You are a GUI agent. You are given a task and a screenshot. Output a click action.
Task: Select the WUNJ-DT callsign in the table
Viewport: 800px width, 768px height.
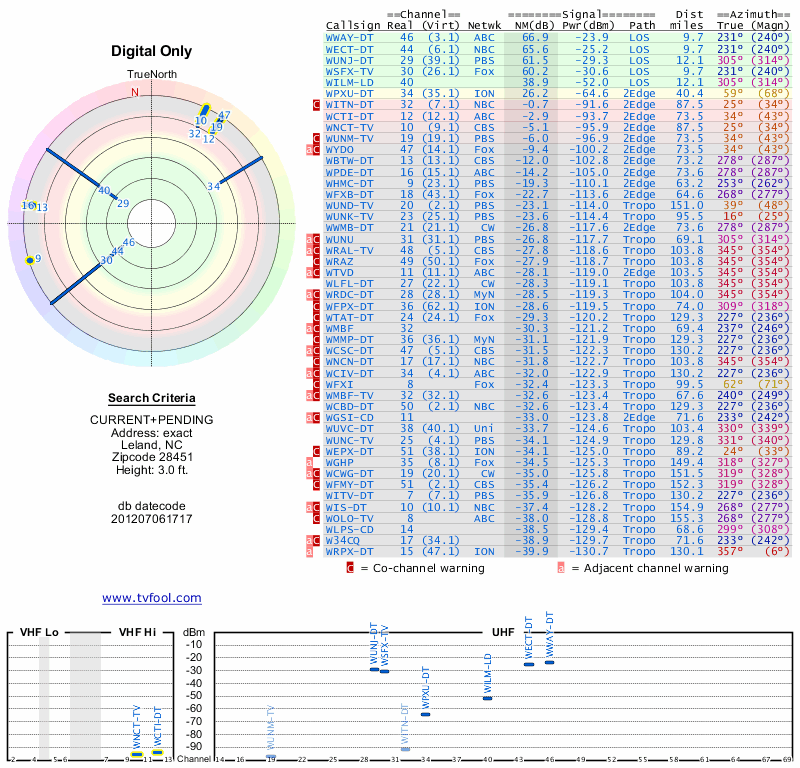pyautogui.click(x=349, y=60)
